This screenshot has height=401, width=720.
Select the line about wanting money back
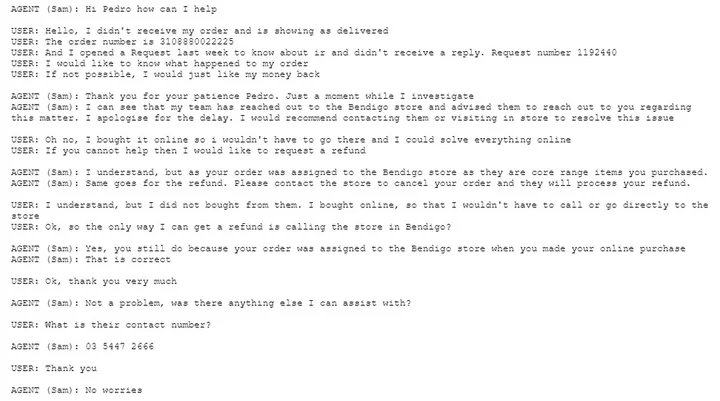(x=183, y=74)
